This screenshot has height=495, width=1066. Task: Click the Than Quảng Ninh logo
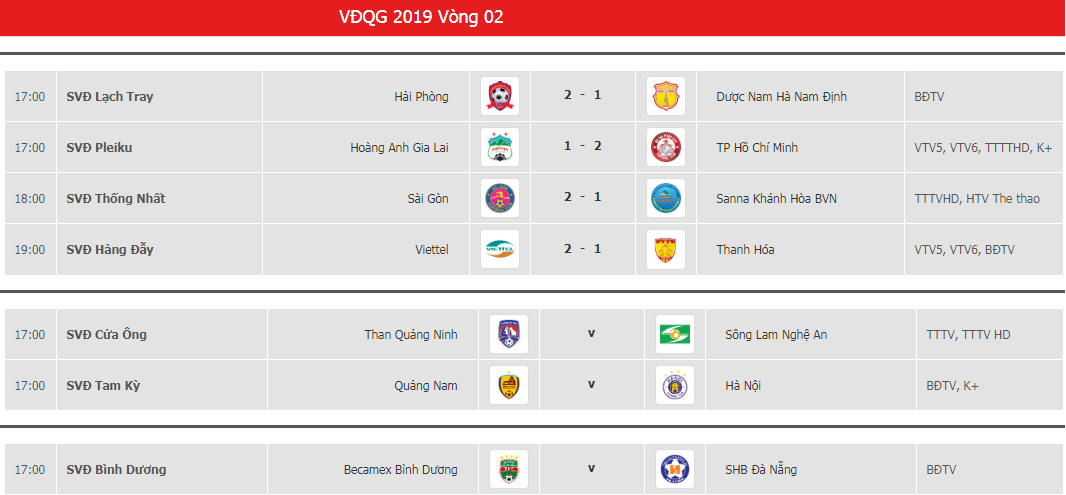508,335
